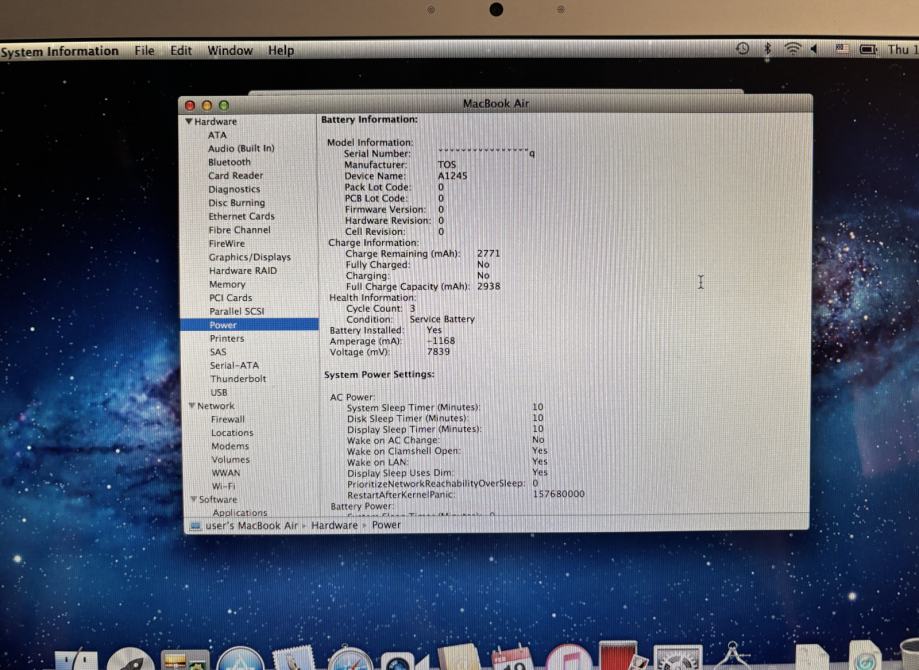Select Disc Burning in sidebar

(237, 203)
